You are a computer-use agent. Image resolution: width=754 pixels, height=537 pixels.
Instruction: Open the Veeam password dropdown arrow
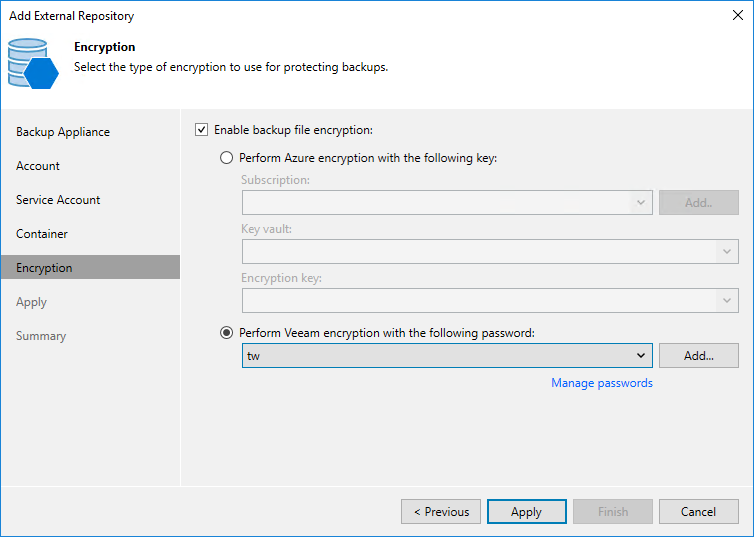pos(640,356)
